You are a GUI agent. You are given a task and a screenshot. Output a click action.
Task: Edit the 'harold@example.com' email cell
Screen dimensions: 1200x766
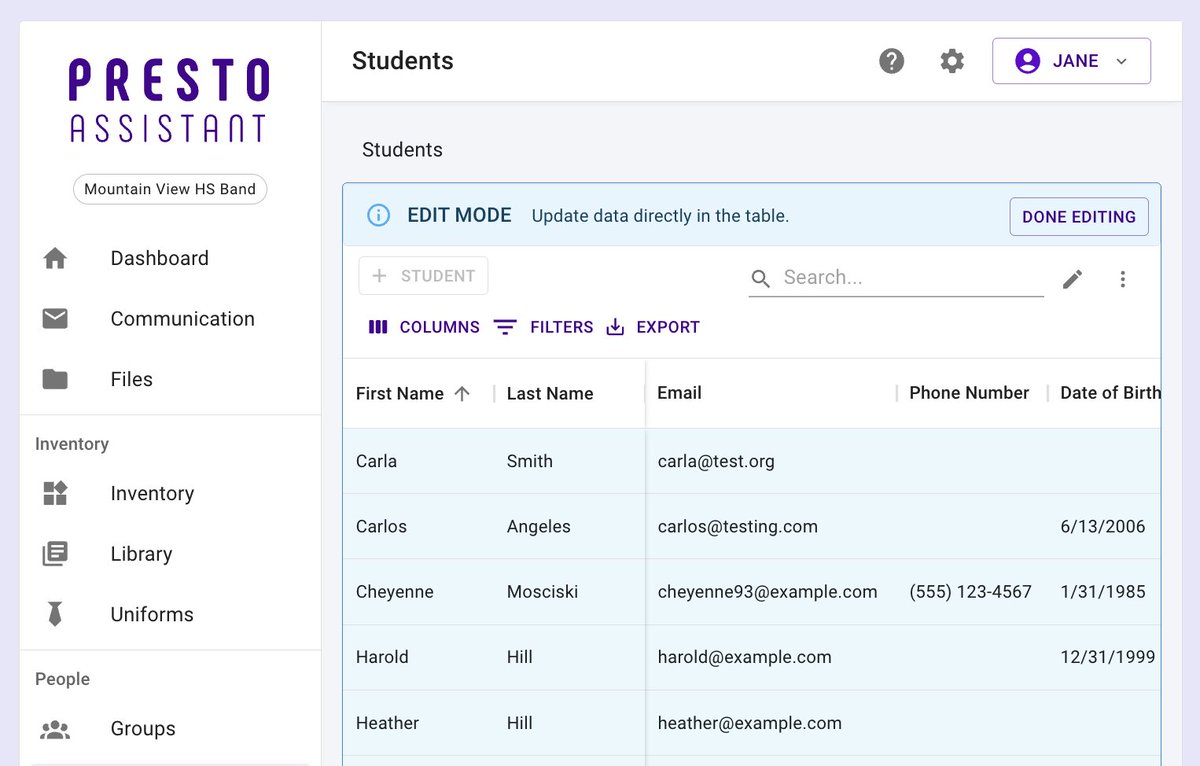tap(771, 657)
